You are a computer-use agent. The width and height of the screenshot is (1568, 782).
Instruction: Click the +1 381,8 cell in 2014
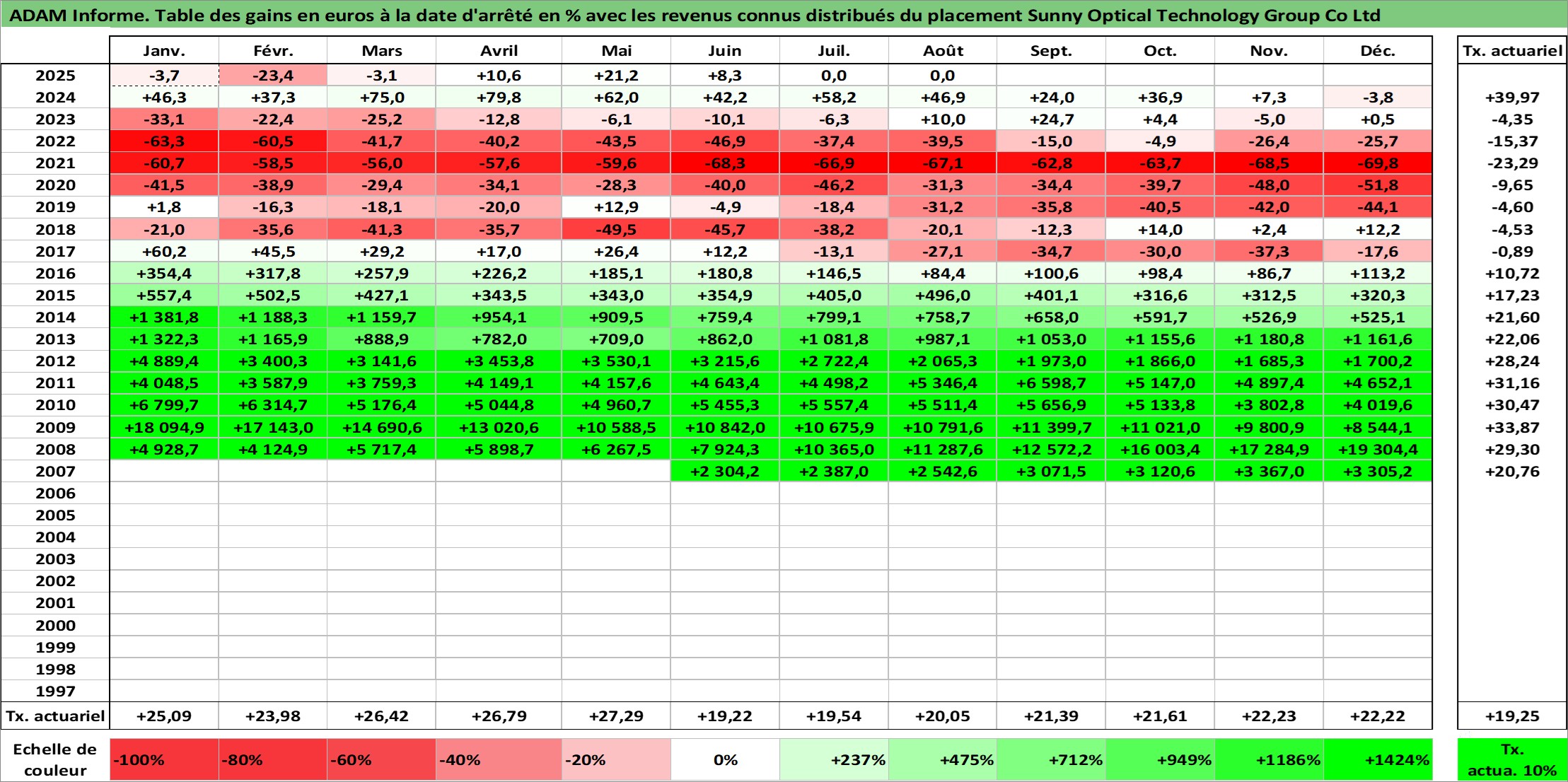coord(164,317)
